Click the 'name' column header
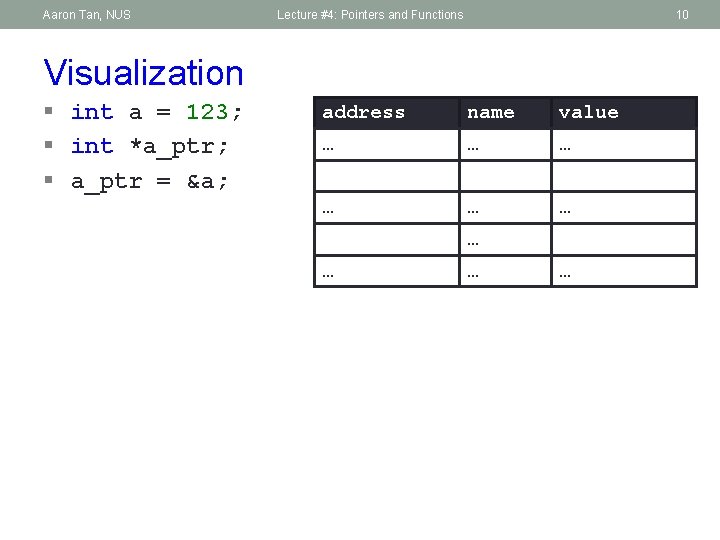Image resolution: width=720 pixels, height=540 pixels. pyautogui.click(x=505, y=113)
